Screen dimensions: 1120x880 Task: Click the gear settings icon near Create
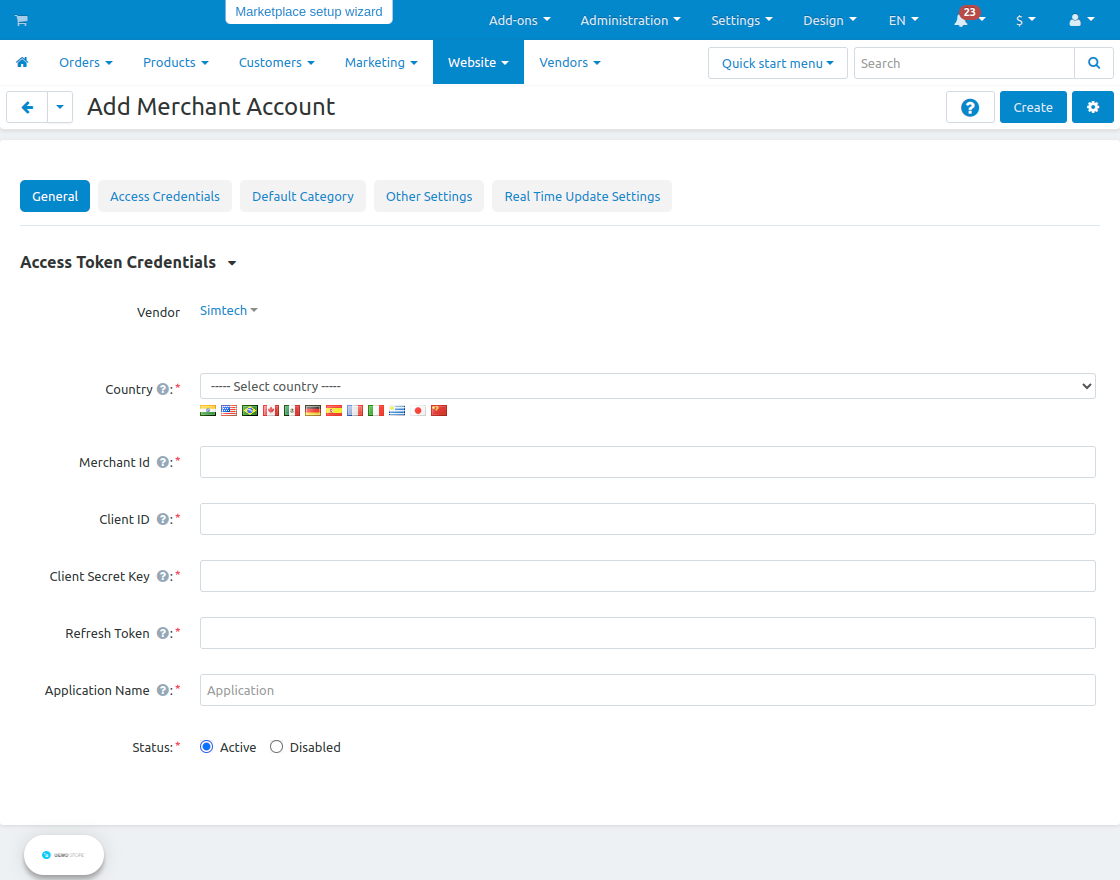[x=1092, y=107]
